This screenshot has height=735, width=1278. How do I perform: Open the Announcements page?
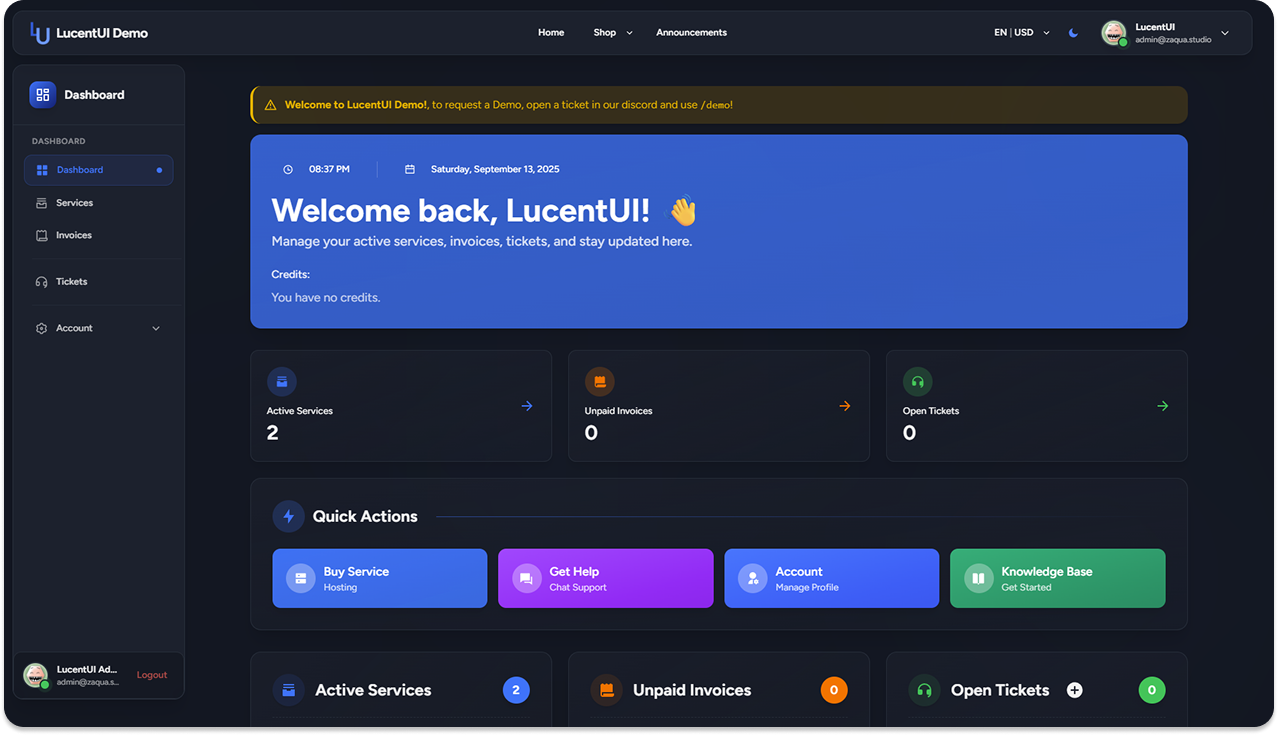[691, 32]
